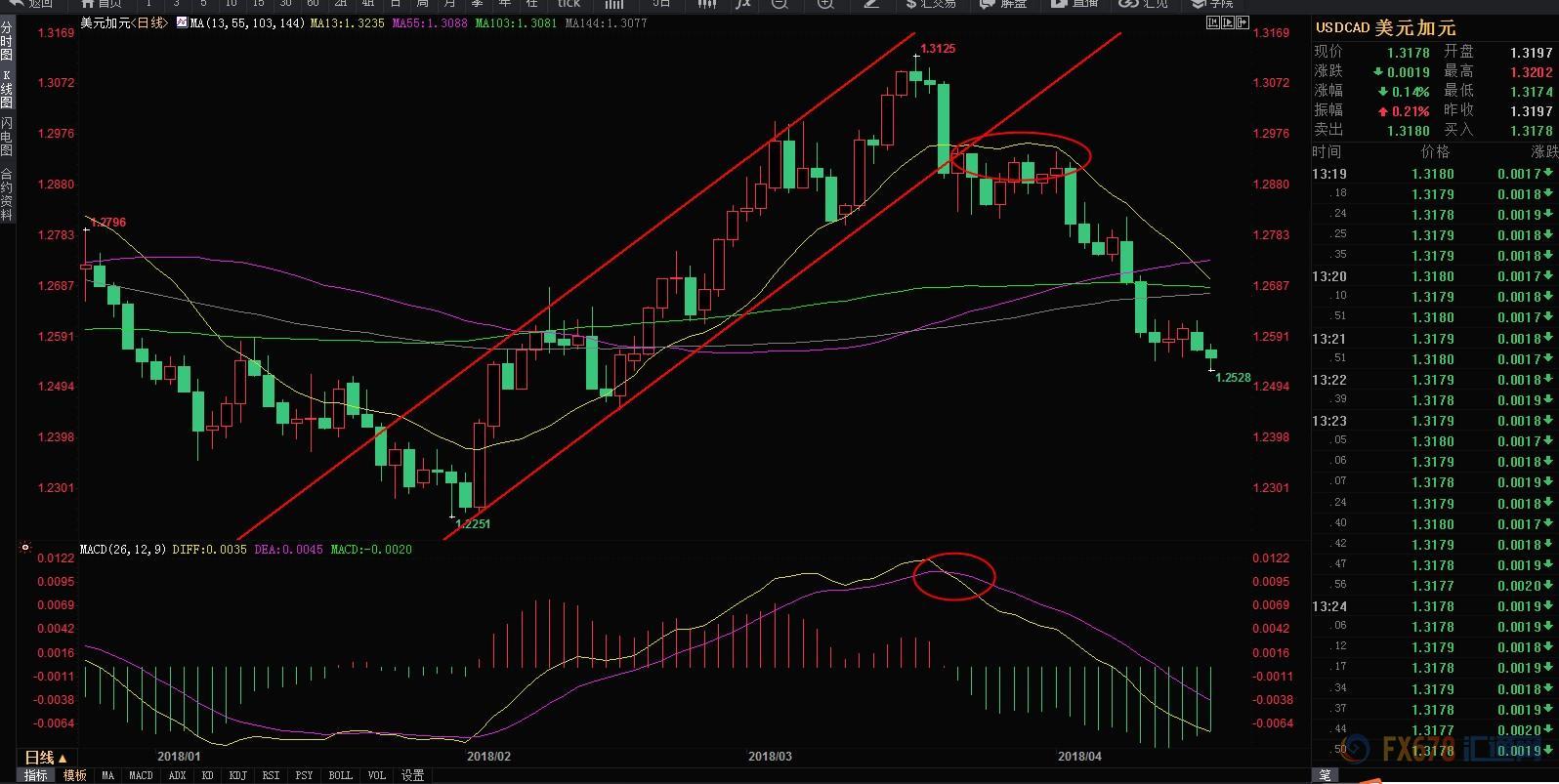Viewport: 1559px width, 784px height.
Task: Click the MA55:1.3088 legend label
Action: pos(430,22)
